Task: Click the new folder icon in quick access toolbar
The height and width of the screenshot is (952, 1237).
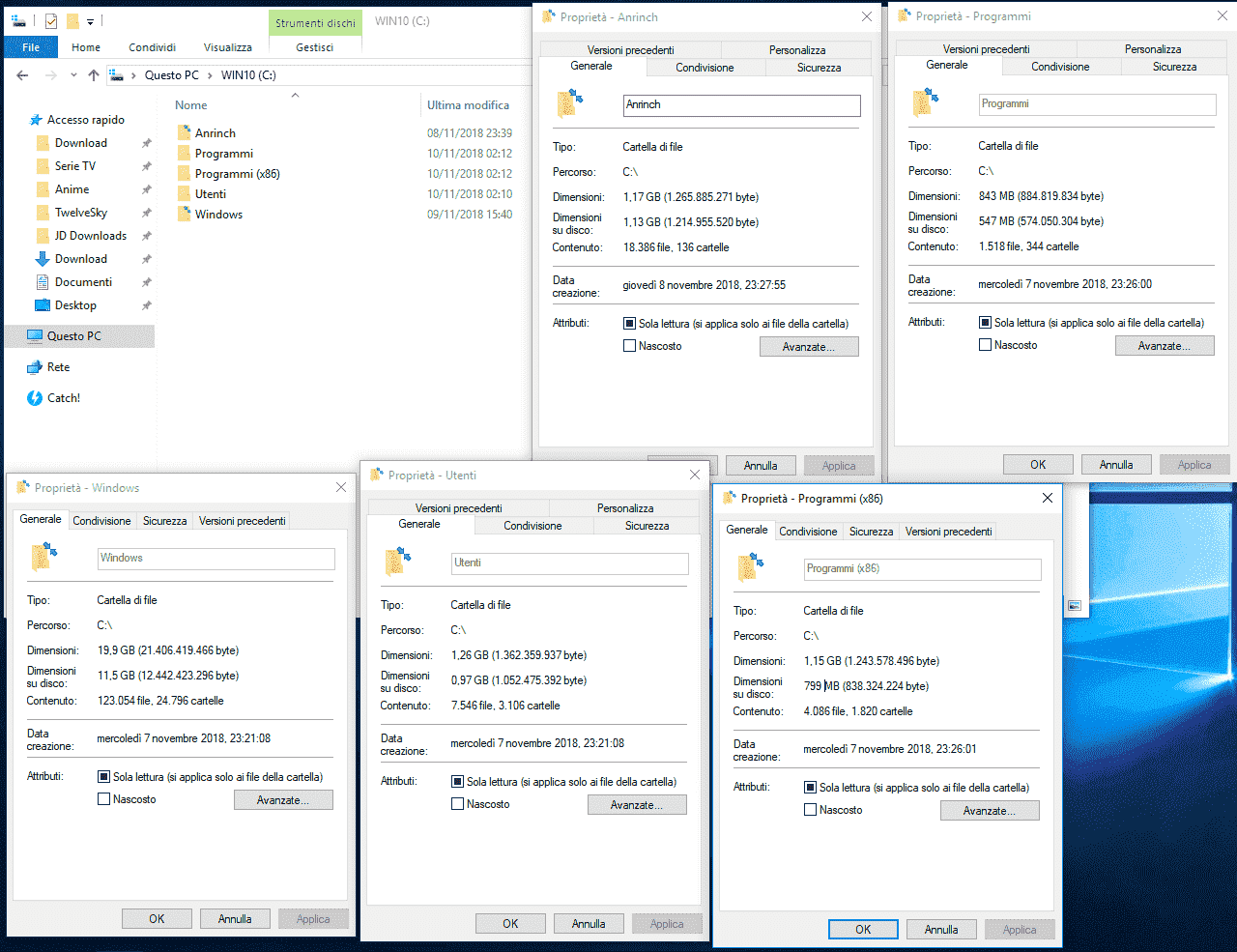Action: pos(72,20)
